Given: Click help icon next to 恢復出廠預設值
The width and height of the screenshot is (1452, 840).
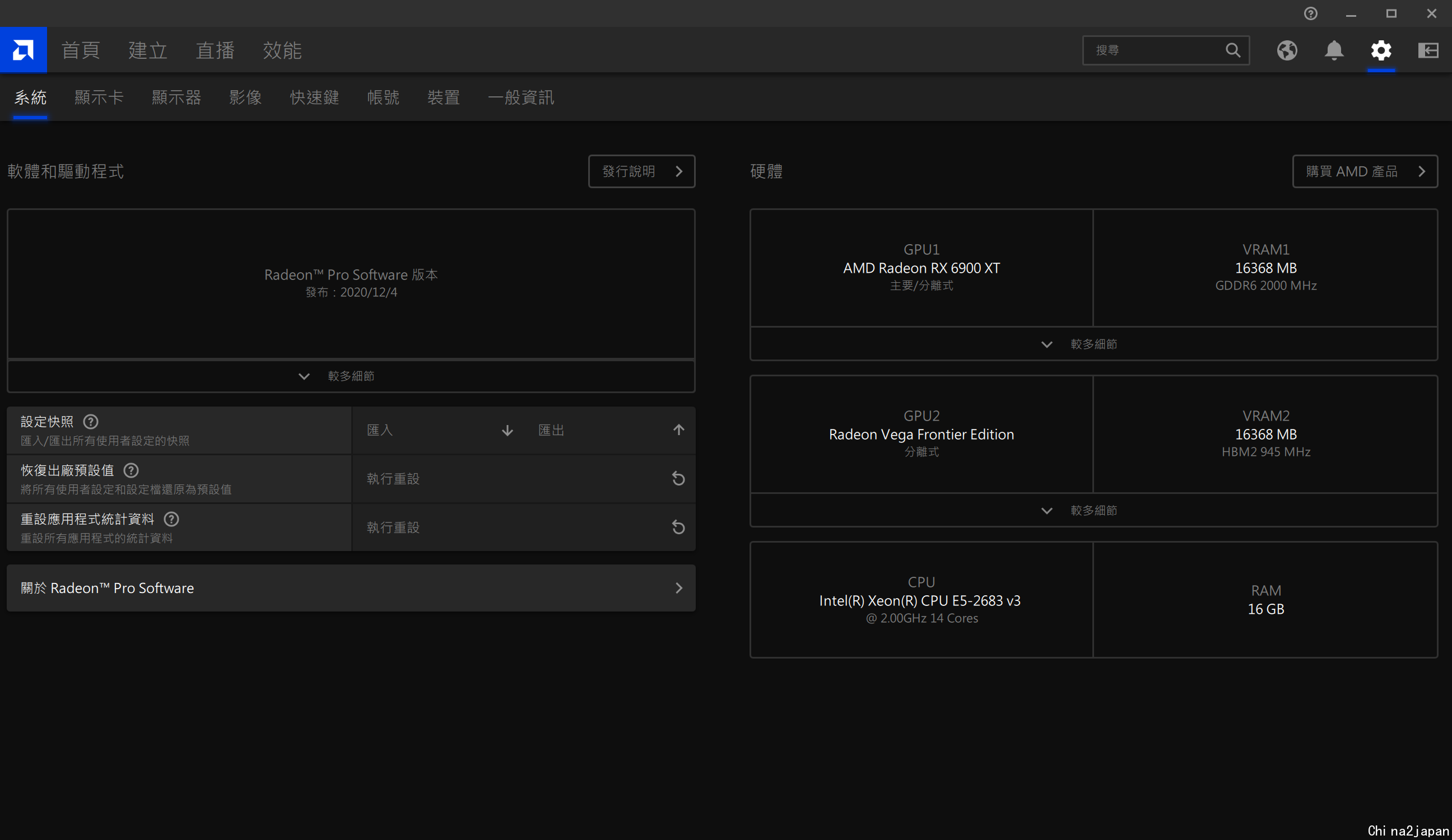Looking at the screenshot, I should coord(131,470).
